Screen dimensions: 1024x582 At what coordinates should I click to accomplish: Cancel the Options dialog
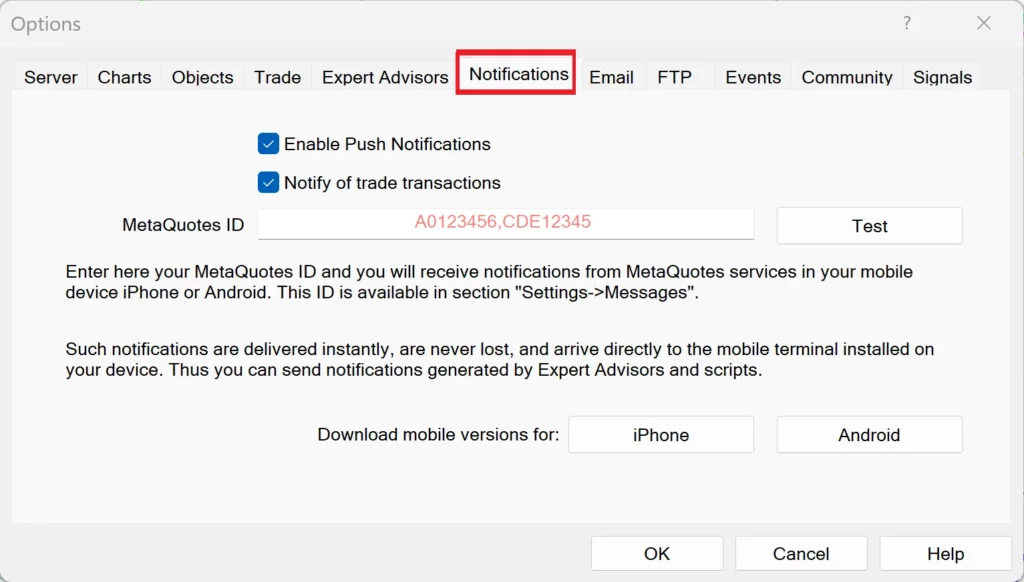click(801, 553)
